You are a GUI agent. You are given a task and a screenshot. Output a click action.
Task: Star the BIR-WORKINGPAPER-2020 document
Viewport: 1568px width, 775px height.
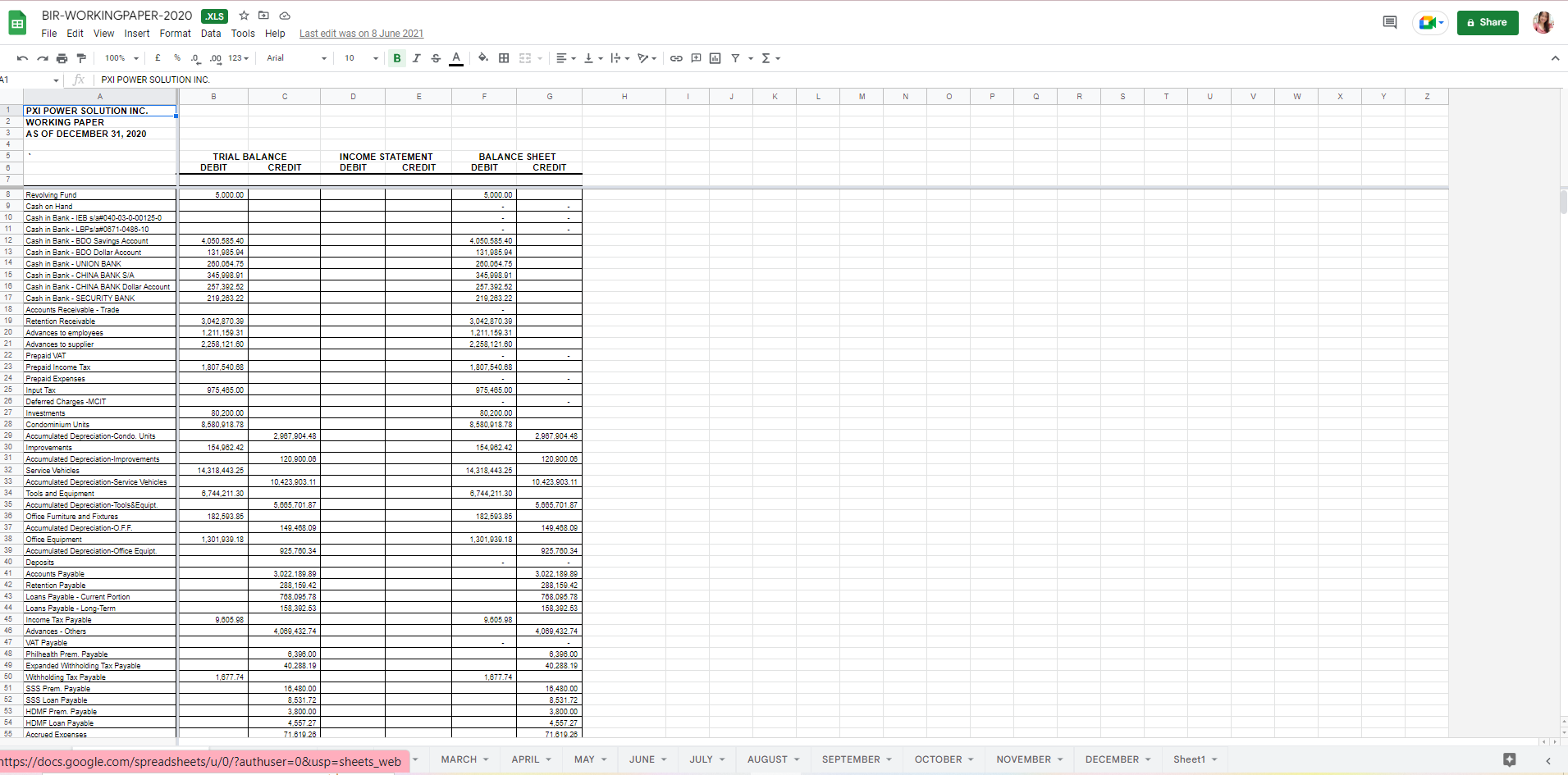244,16
